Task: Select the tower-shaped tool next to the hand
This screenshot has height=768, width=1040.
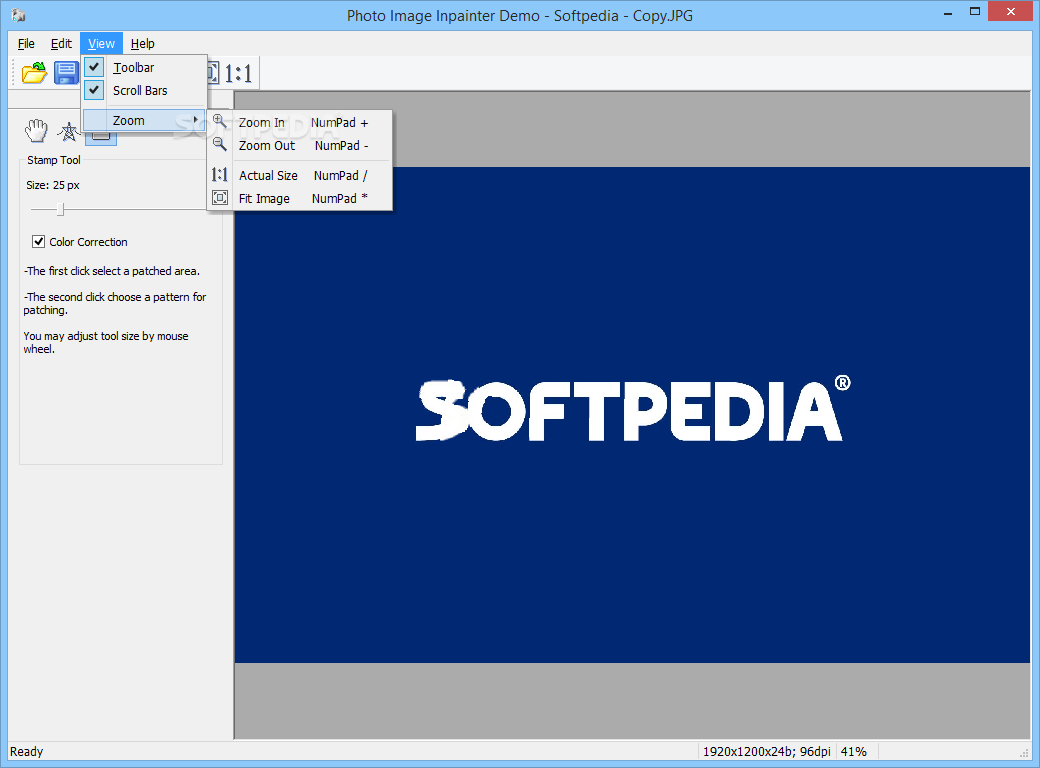Action: coord(68,132)
